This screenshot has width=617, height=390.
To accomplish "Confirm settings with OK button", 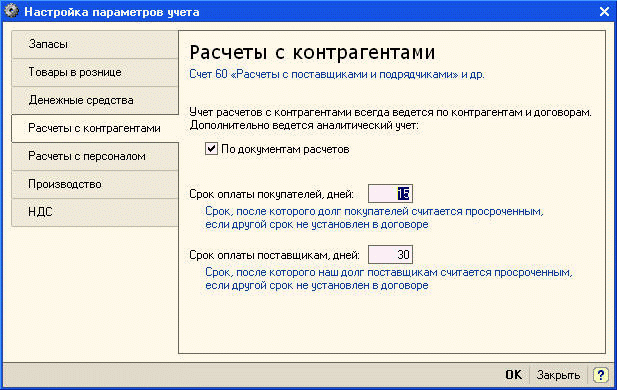I will pyautogui.click(x=514, y=375).
